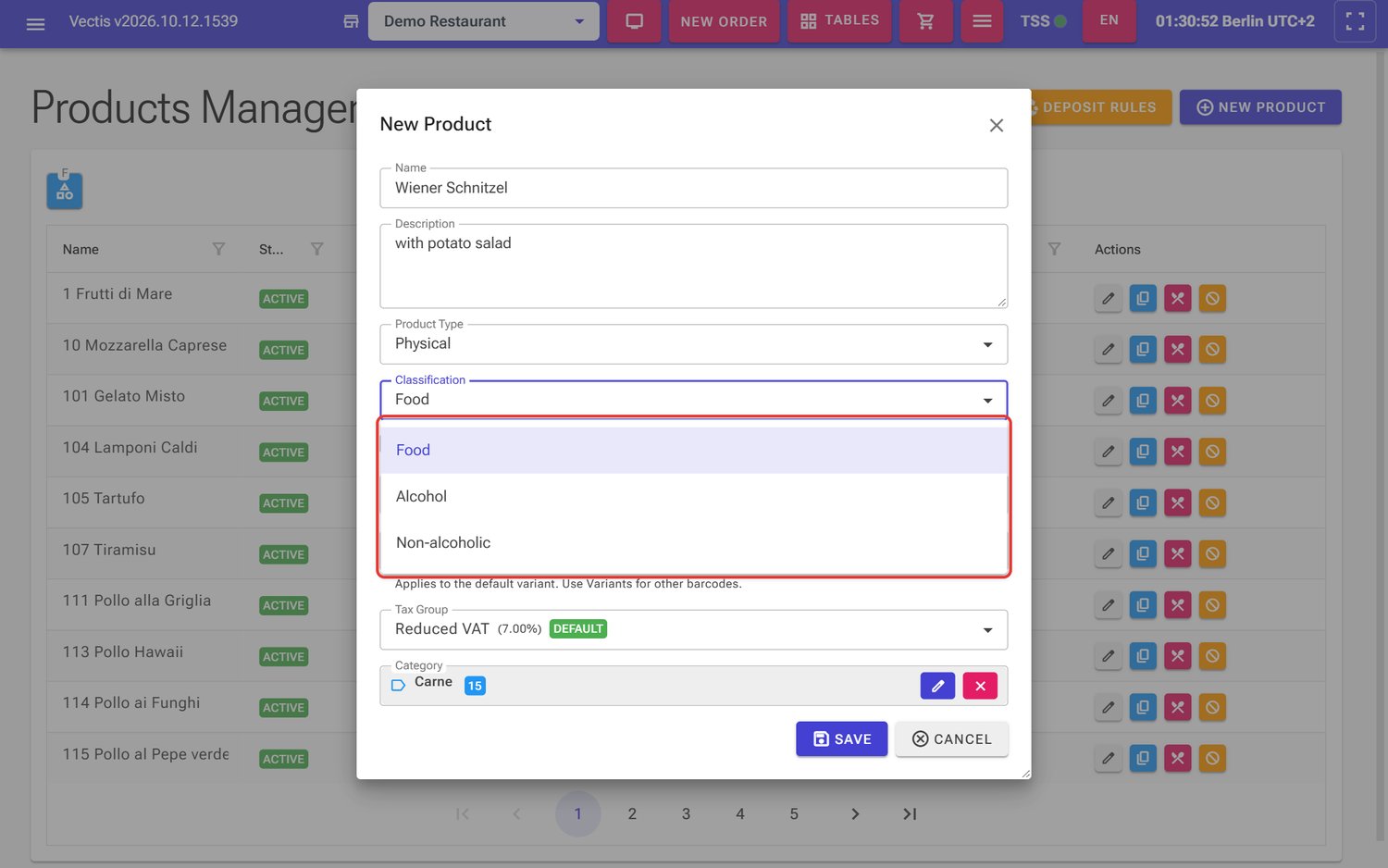The height and width of the screenshot is (868, 1388).
Task: Click the Name field with Wiener Schnitzel
Action: pos(693,188)
